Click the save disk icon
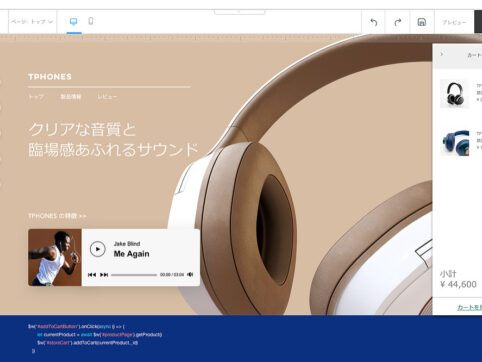The width and height of the screenshot is (482, 362). (x=422, y=22)
